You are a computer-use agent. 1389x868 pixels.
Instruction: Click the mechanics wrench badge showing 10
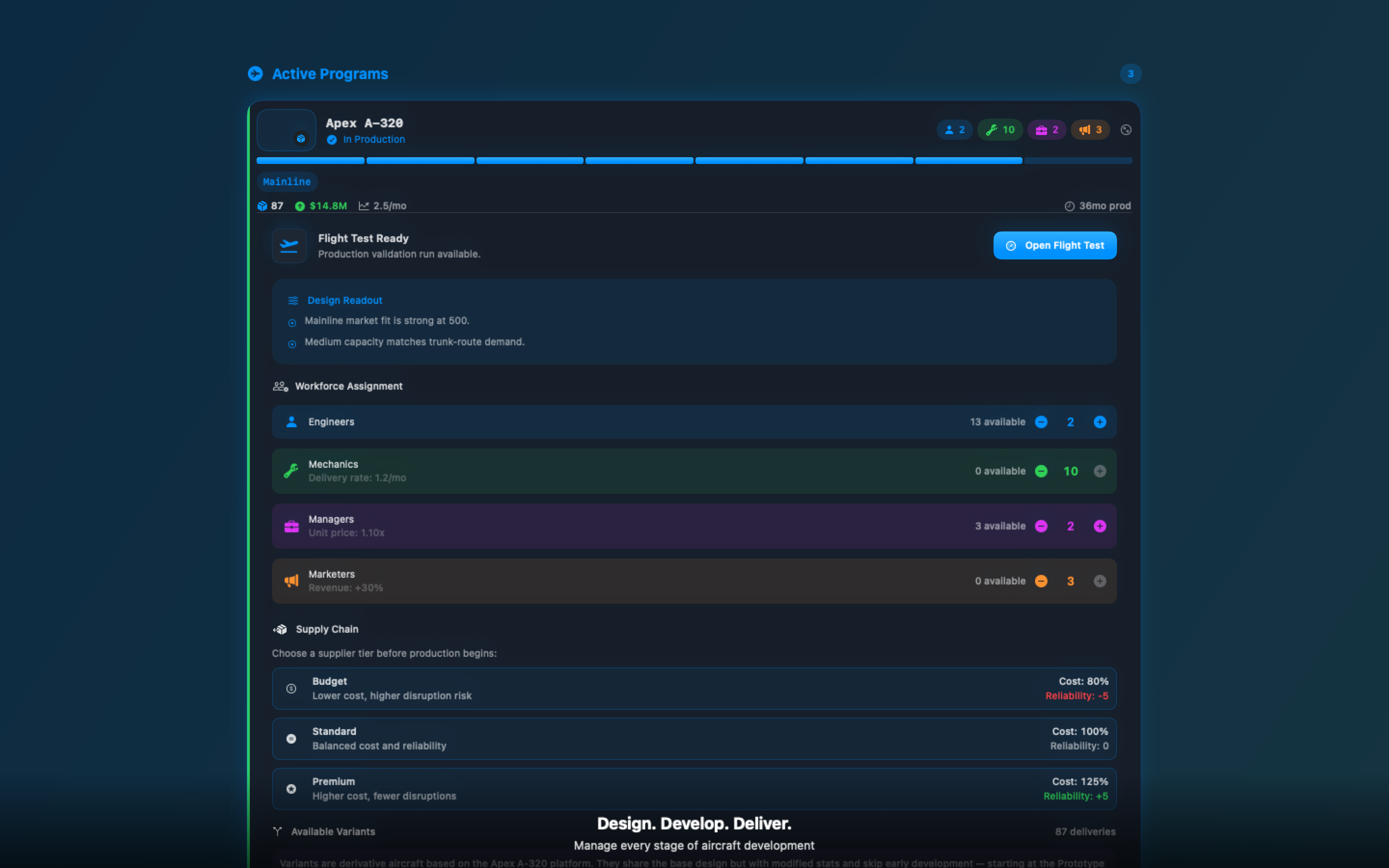tap(1000, 130)
